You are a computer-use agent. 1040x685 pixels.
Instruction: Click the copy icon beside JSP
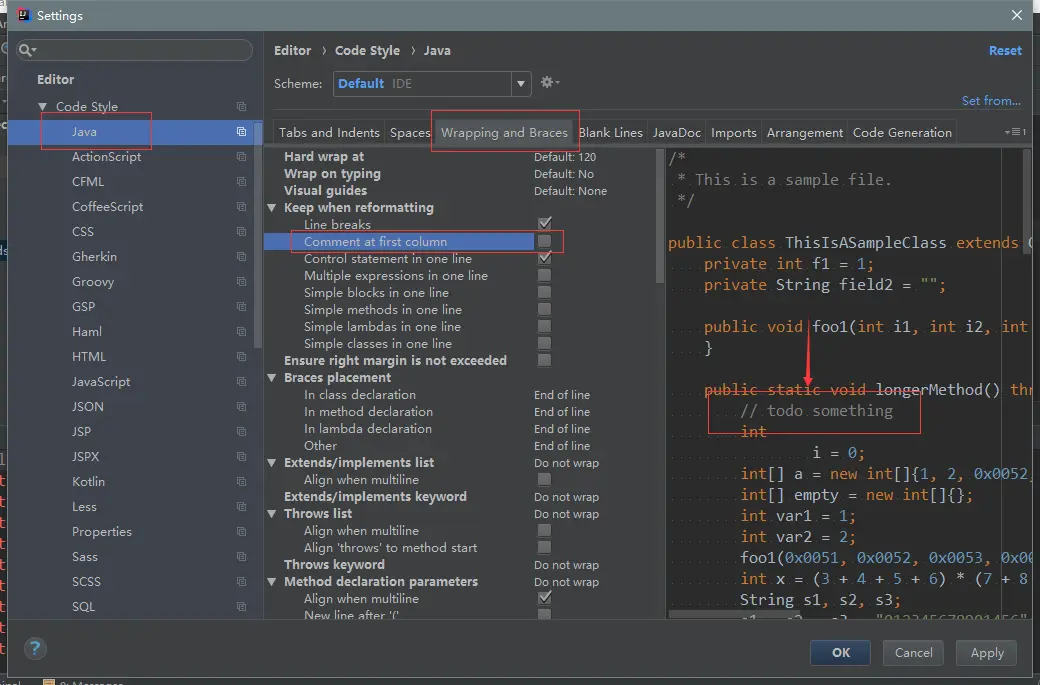241,431
